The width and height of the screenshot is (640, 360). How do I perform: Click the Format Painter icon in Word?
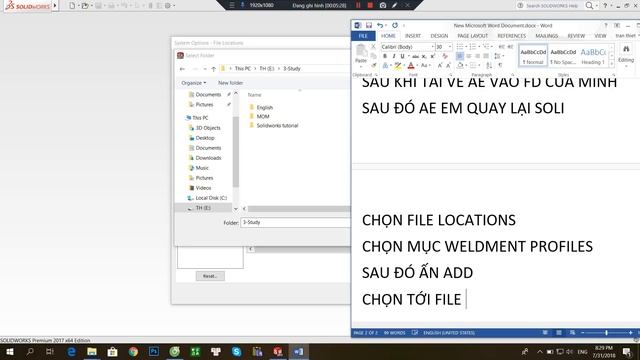click(x=373, y=65)
